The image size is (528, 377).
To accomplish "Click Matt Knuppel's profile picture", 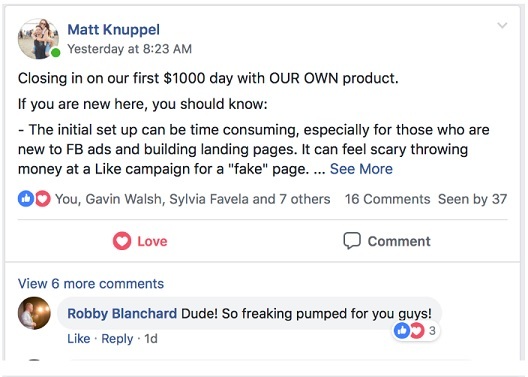I will click(38, 39).
